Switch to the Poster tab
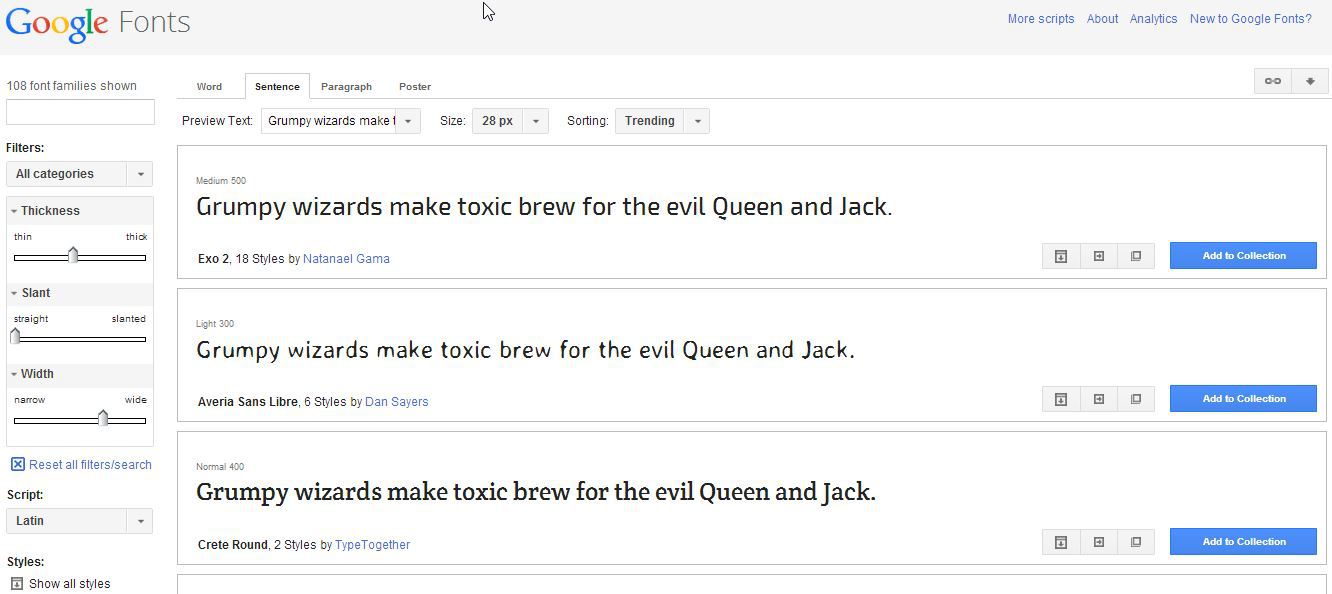Image resolution: width=1332 pixels, height=594 pixels. [x=415, y=87]
